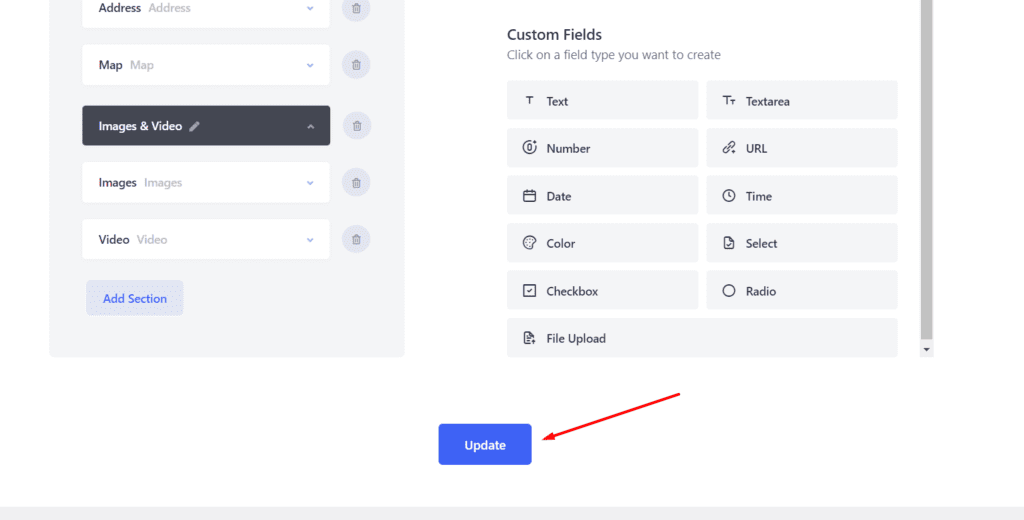This screenshot has height=520, width=1024.
Task: Delete the Video field using trash icon
Action: coord(356,240)
